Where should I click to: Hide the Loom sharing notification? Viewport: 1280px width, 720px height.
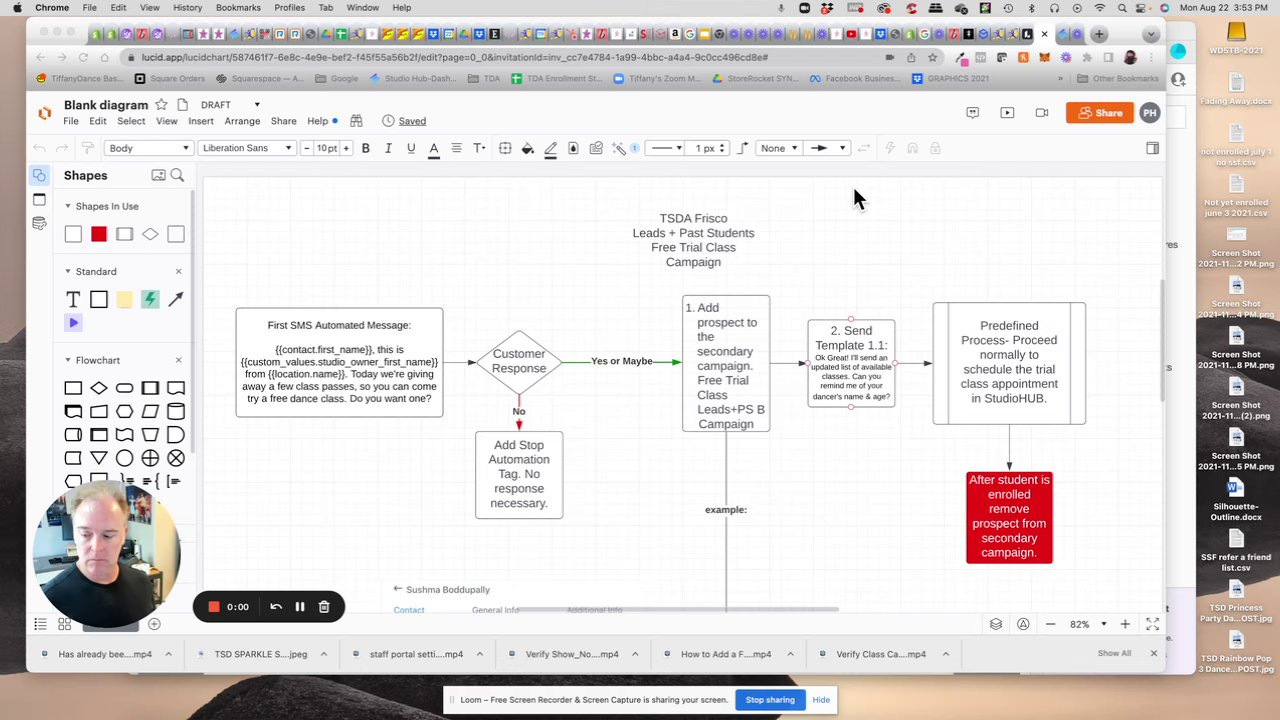coord(821,700)
